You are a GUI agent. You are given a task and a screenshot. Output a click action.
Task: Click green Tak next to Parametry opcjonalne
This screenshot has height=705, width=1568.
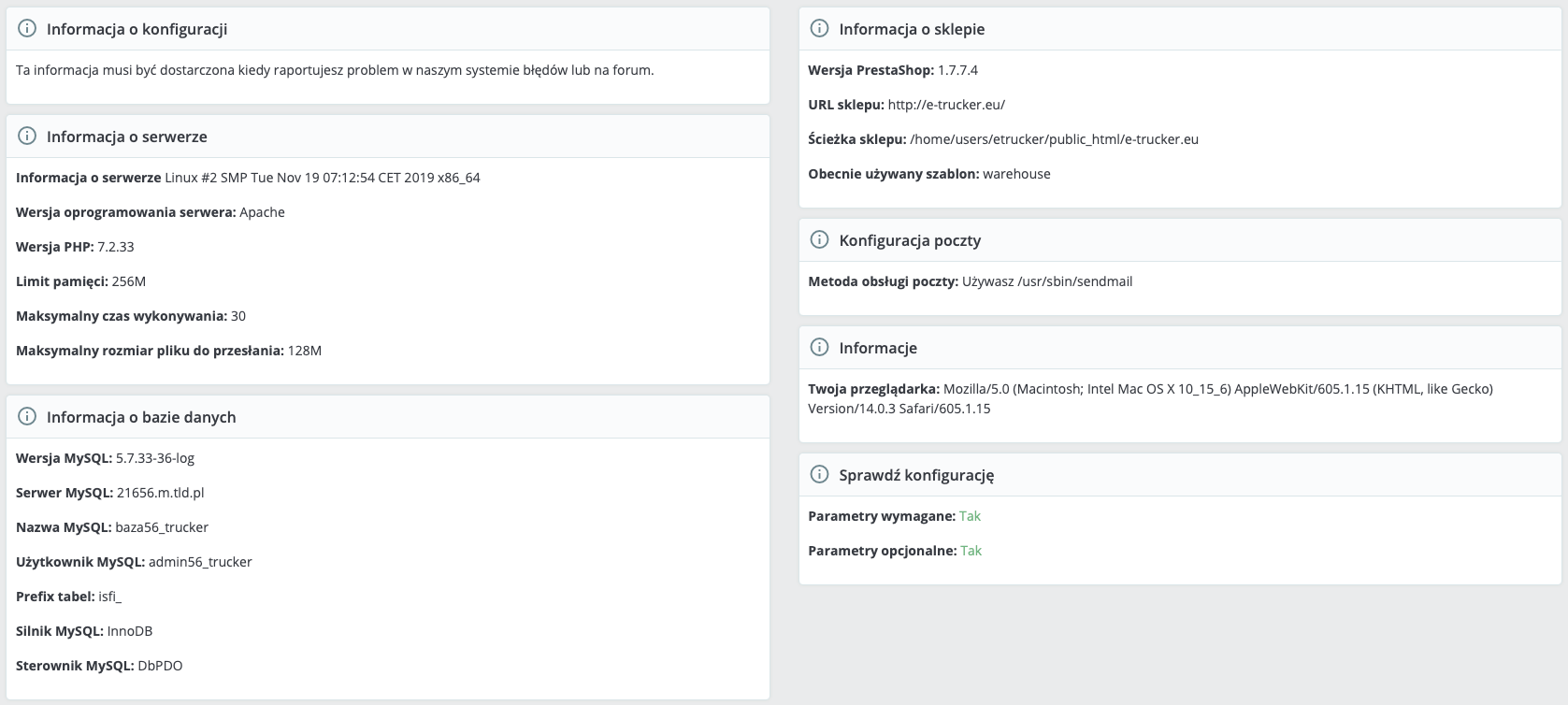pyautogui.click(x=971, y=551)
